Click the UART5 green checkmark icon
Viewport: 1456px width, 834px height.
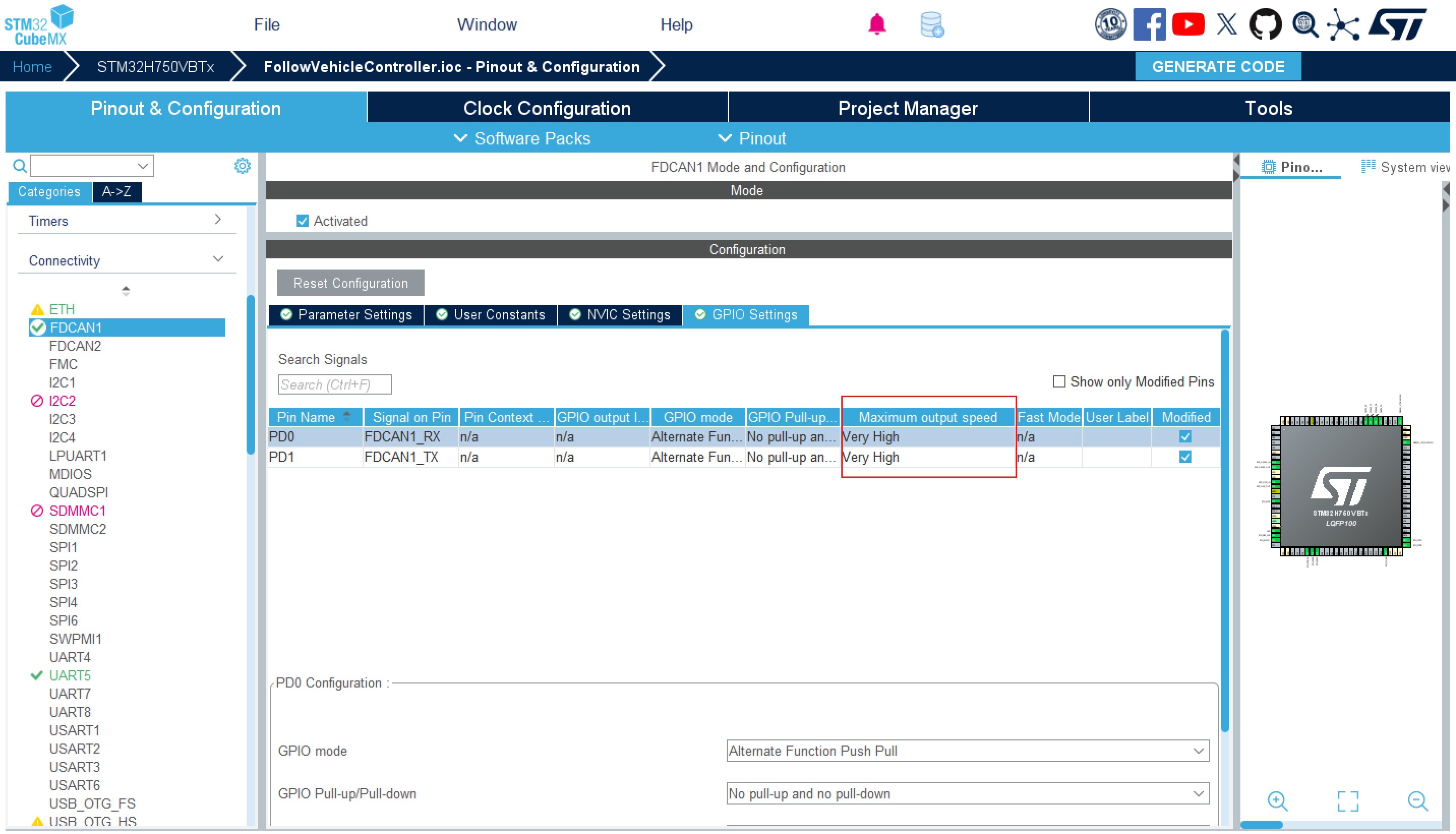[37, 675]
